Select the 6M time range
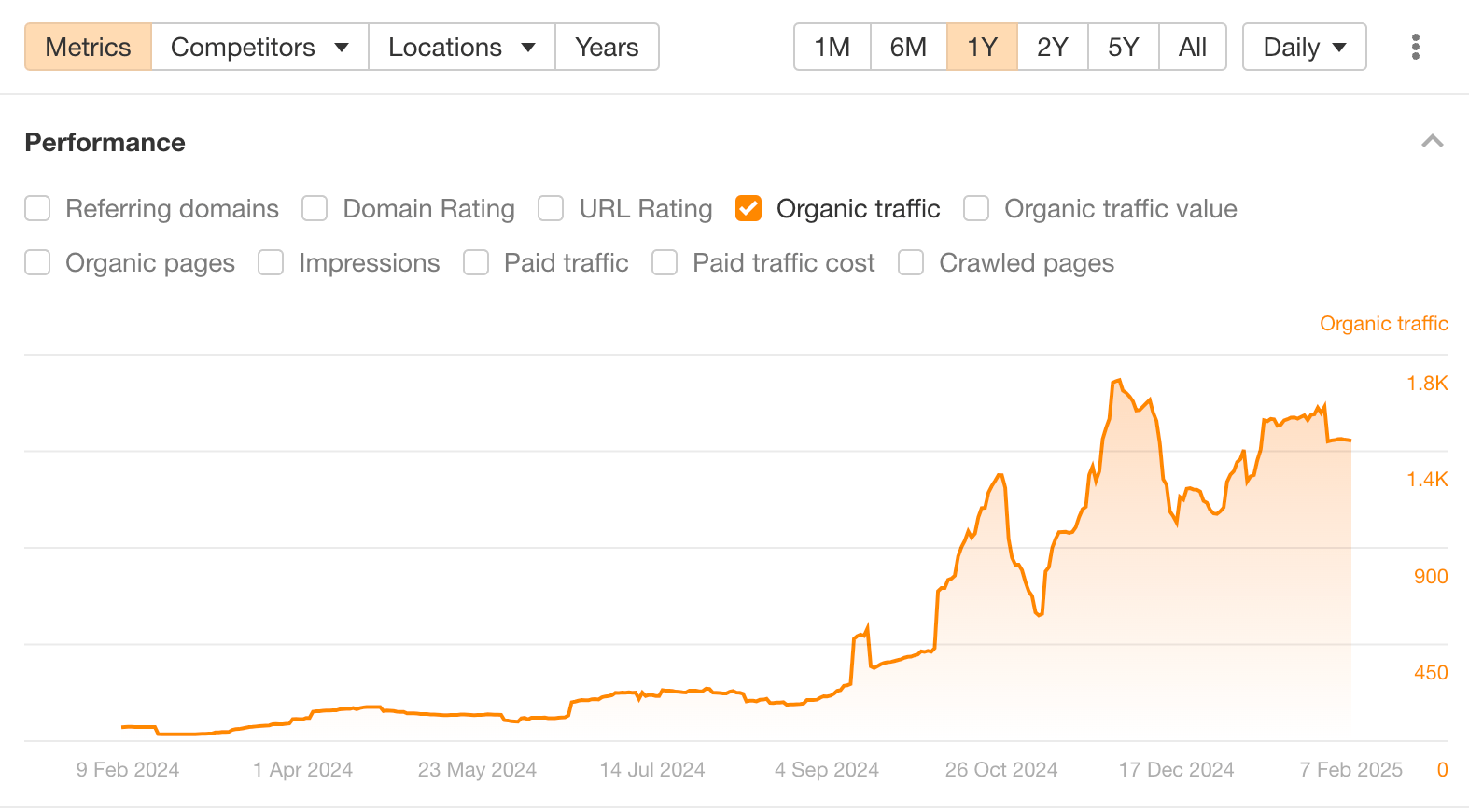 click(x=907, y=47)
